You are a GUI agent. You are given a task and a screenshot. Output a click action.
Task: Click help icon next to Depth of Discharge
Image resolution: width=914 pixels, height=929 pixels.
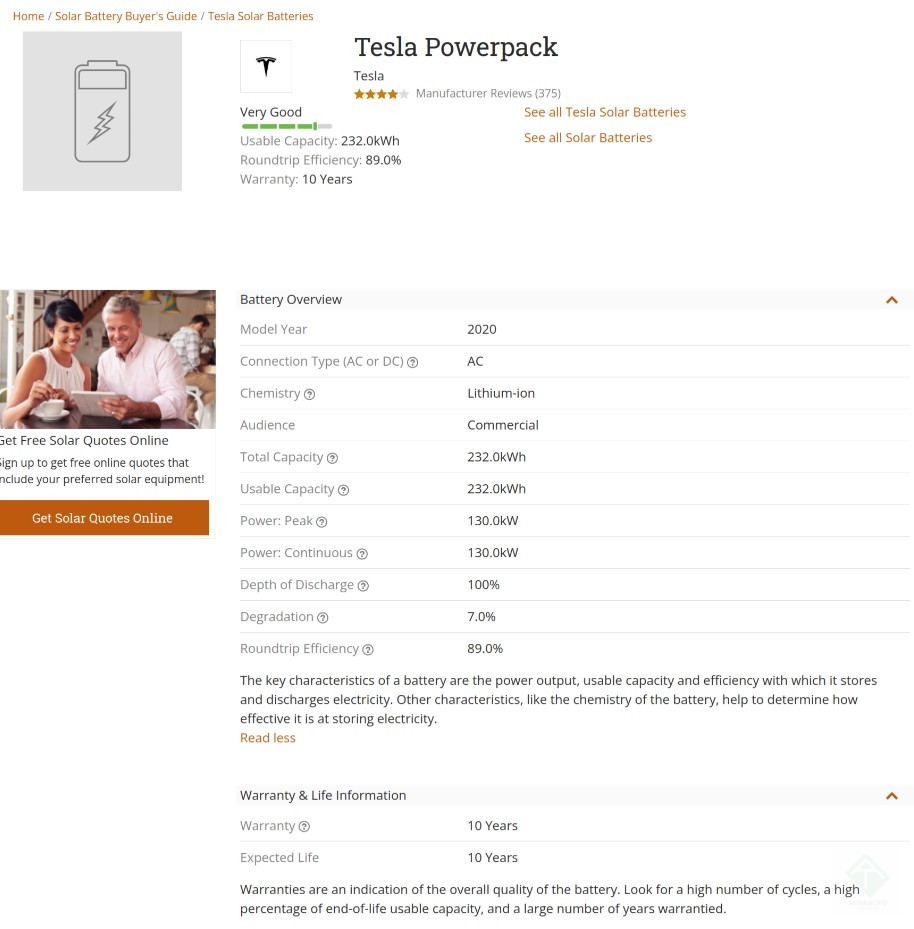pyautogui.click(x=363, y=586)
